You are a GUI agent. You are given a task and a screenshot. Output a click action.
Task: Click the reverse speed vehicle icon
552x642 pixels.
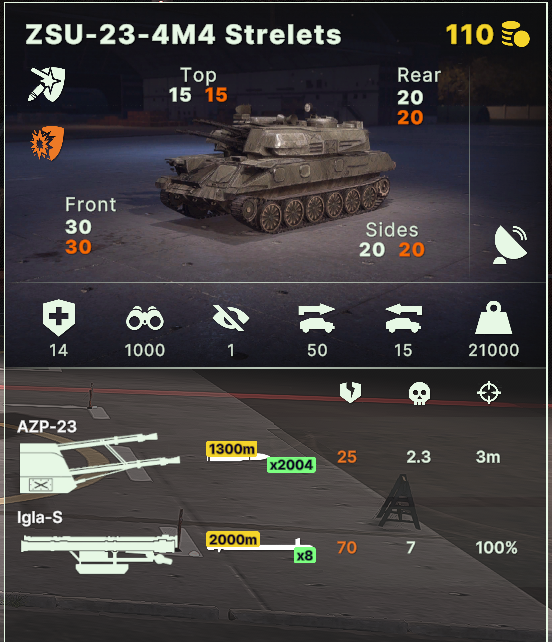tap(403, 319)
